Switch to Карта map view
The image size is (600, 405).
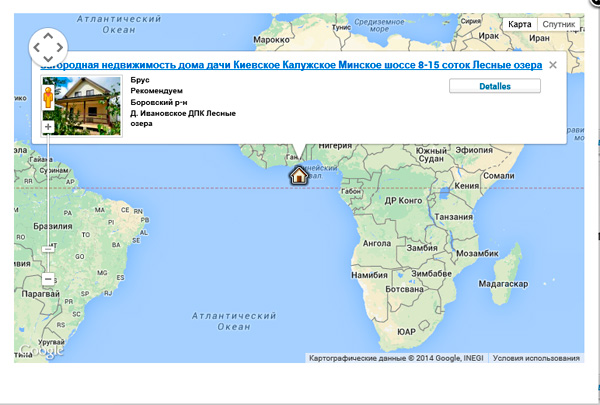click(519, 23)
